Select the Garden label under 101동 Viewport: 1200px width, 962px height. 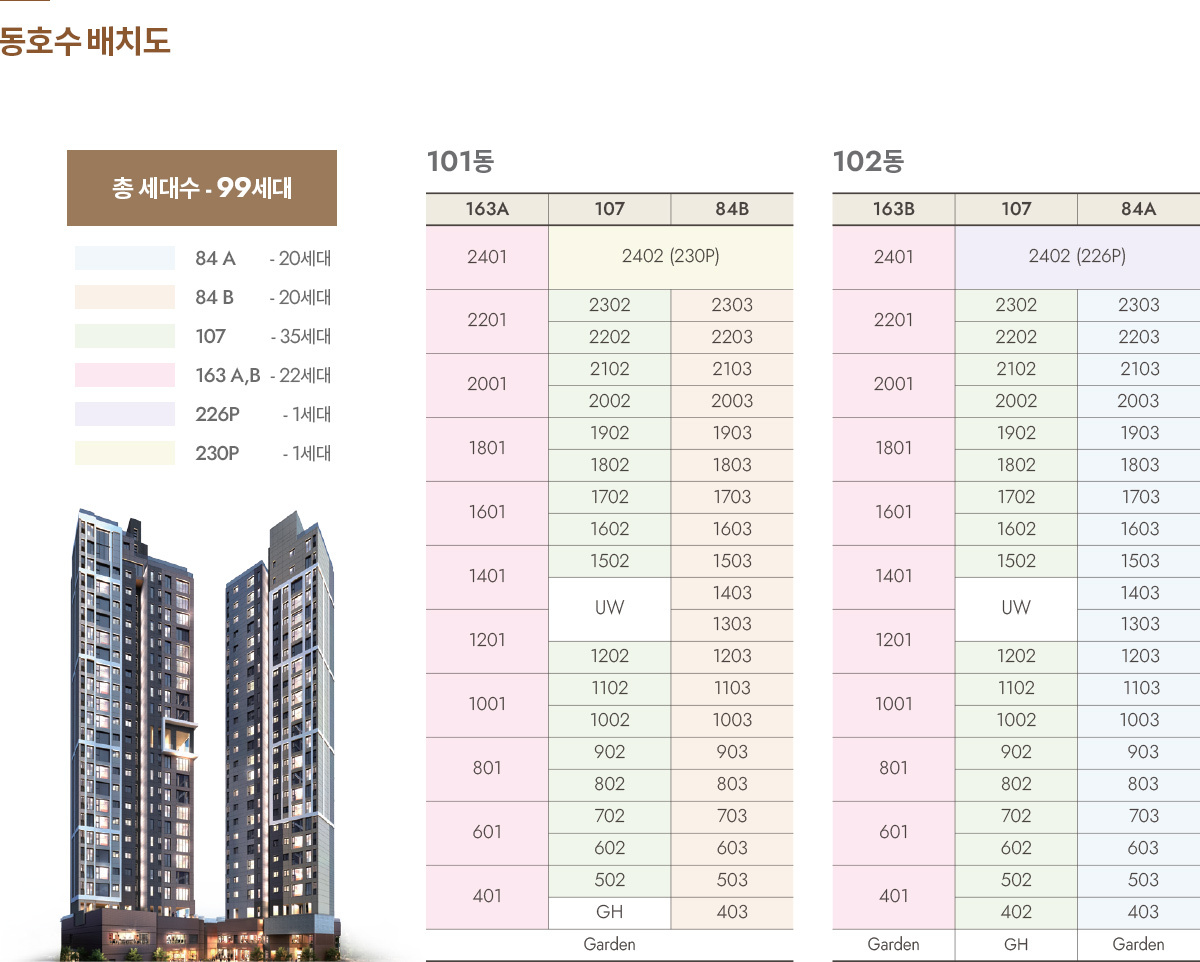609,944
